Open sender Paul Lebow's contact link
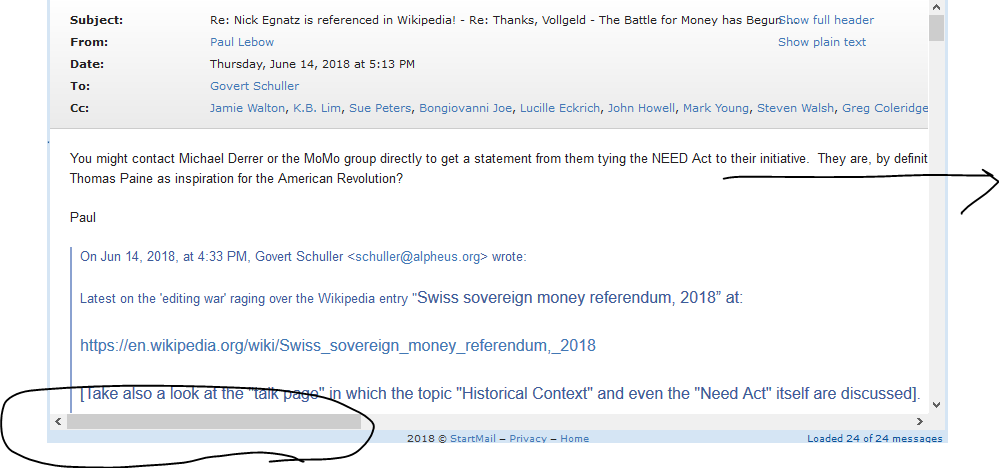The image size is (999, 468). [242, 42]
